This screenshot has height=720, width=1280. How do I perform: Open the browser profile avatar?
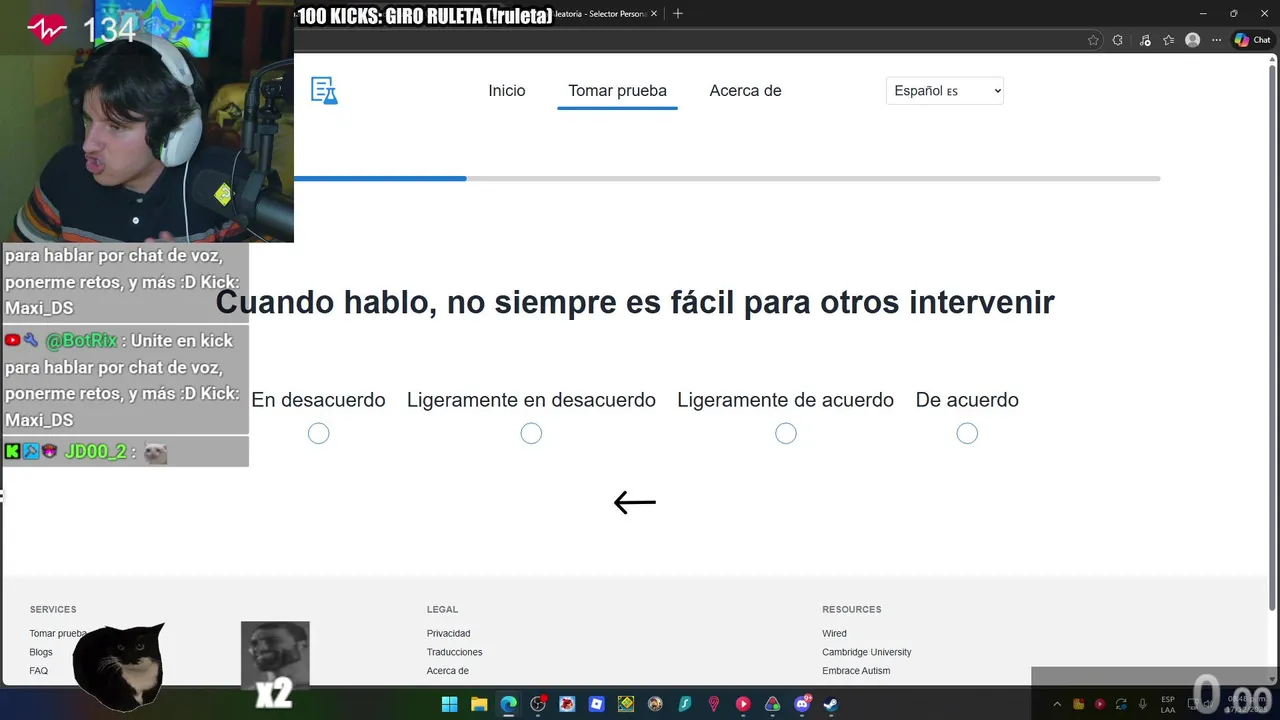tap(1192, 40)
